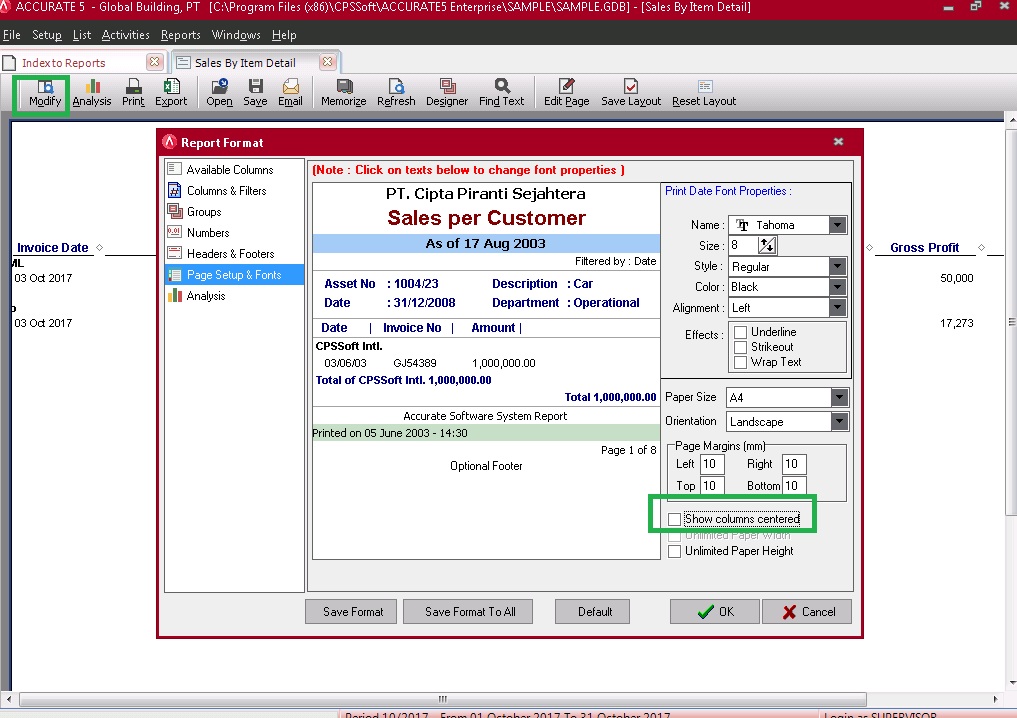This screenshot has height=718, width=1017.
Task: Memorize the current report
Action: coord(344,93)
